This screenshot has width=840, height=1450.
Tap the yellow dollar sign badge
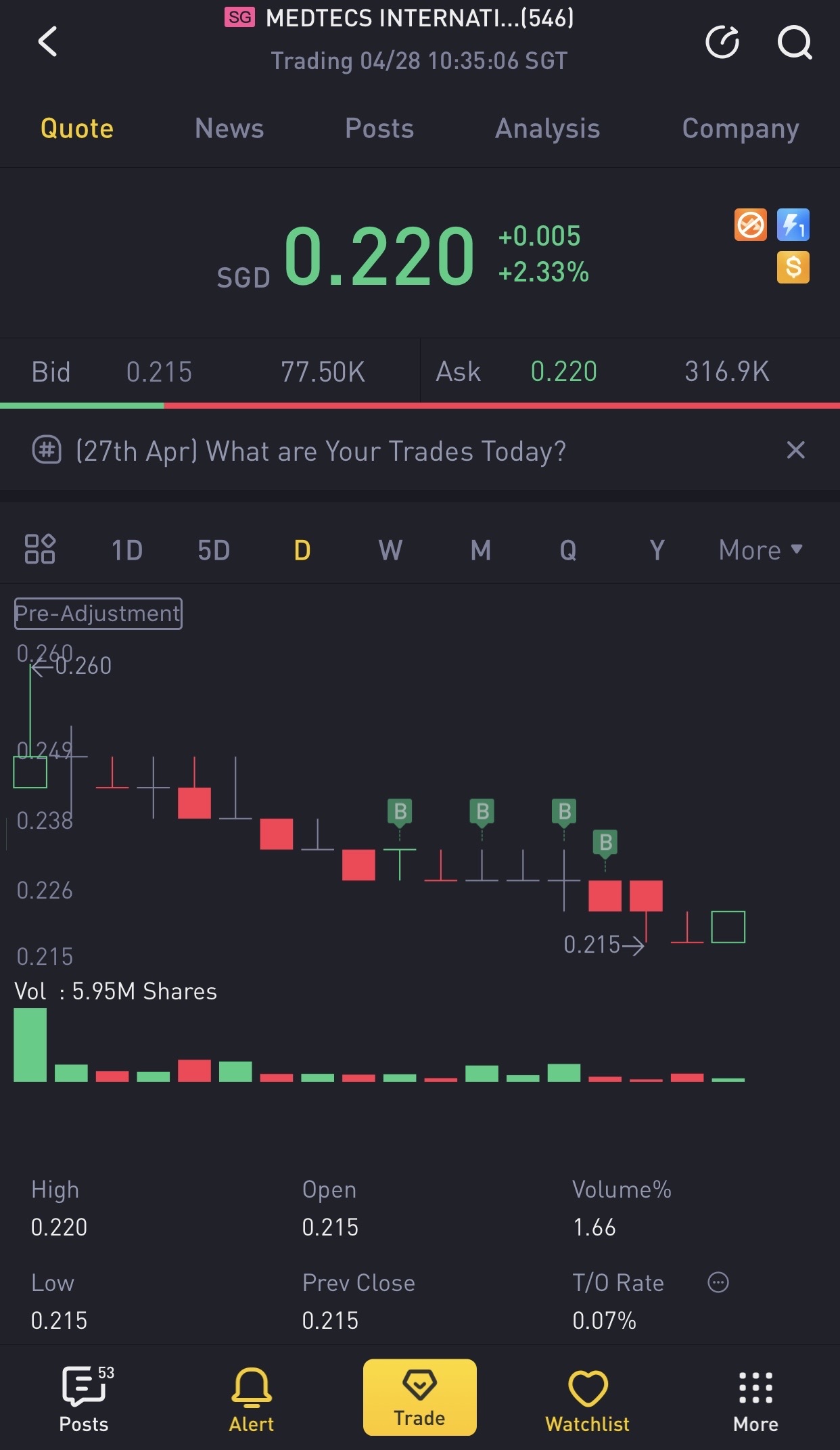[x=793, y=267]
